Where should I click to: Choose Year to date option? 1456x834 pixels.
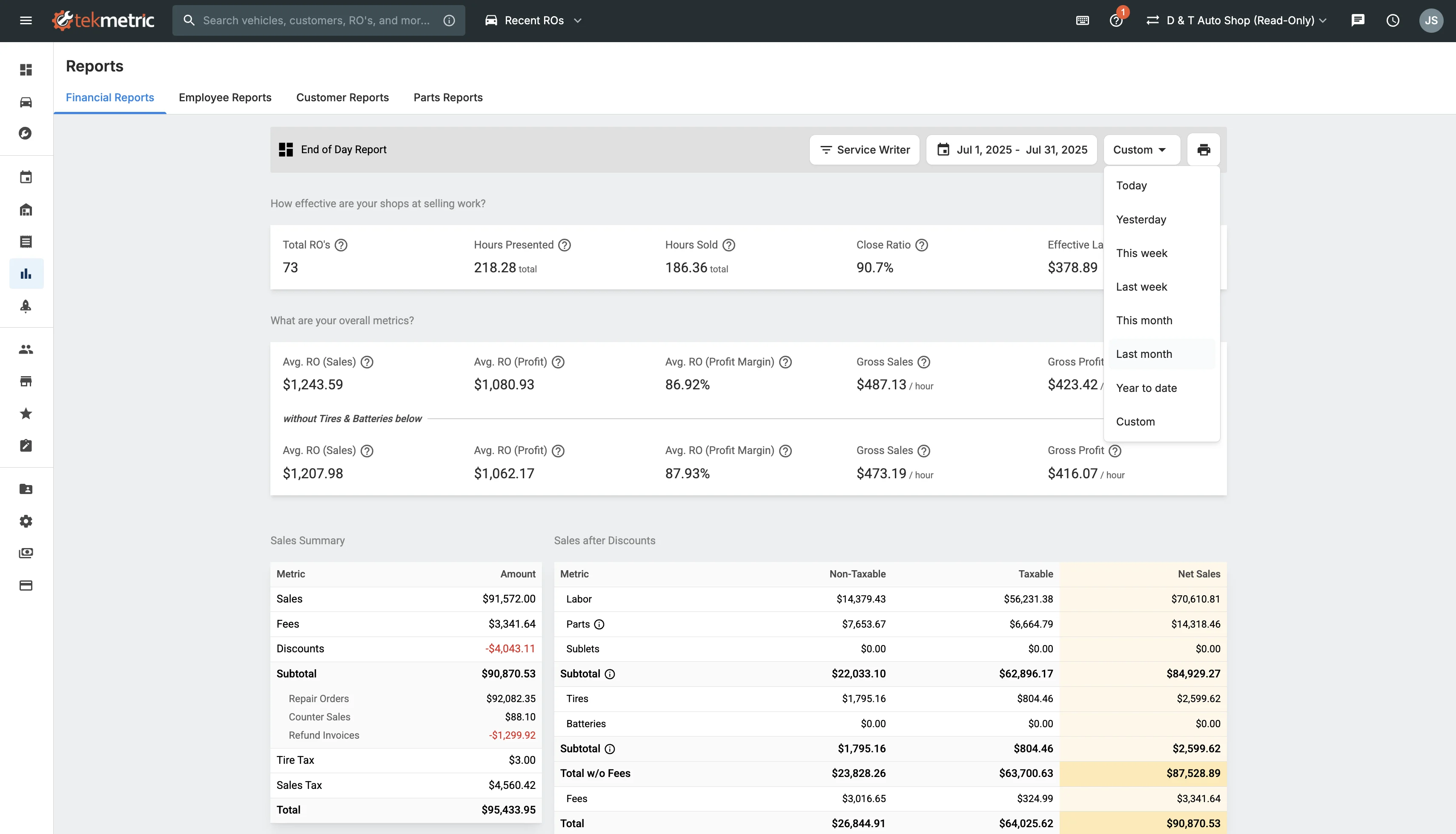(x=1146, y=388)
